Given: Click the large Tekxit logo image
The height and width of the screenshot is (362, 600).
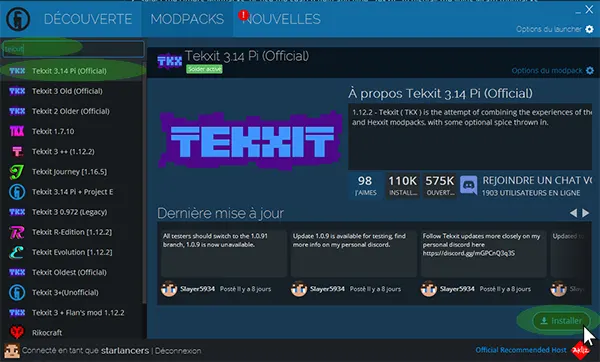Looking at the screenshot, I should pos(251,140).
